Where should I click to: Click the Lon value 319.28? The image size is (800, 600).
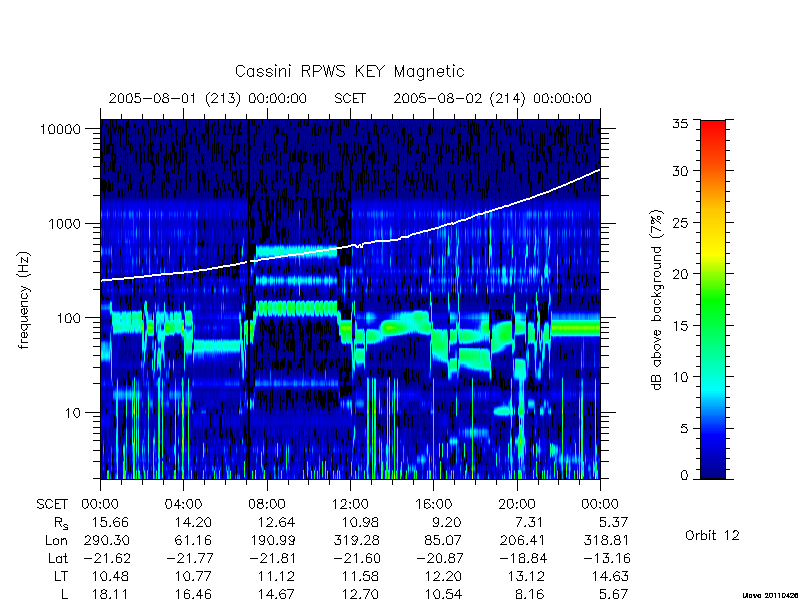(x=357, y=540)
